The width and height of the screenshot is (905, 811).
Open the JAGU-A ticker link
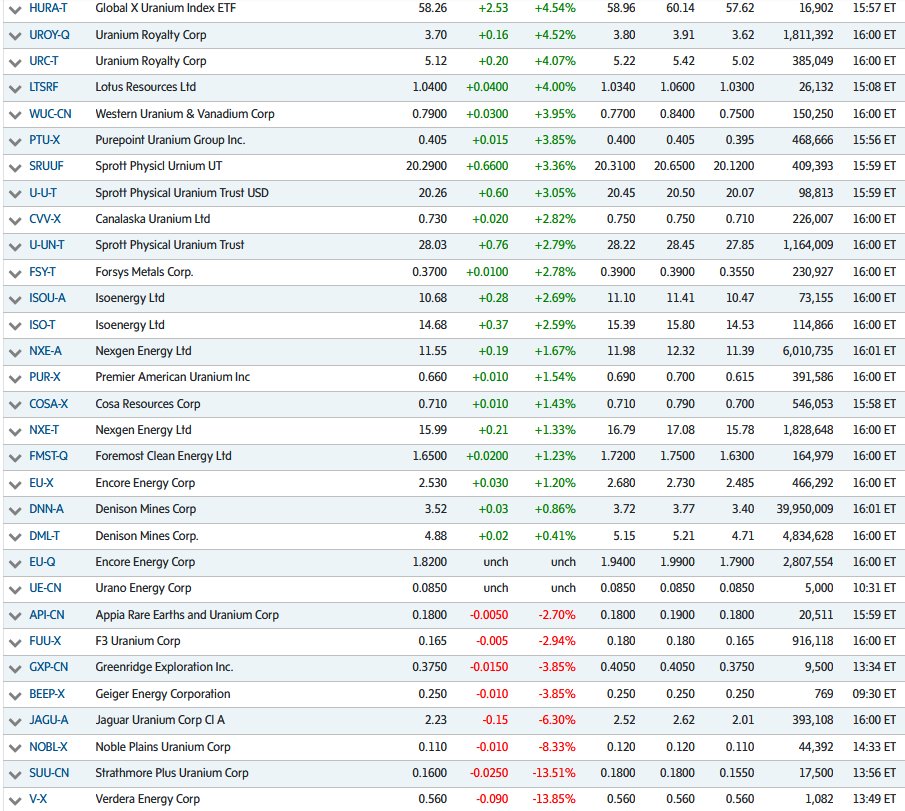(48, 720)
